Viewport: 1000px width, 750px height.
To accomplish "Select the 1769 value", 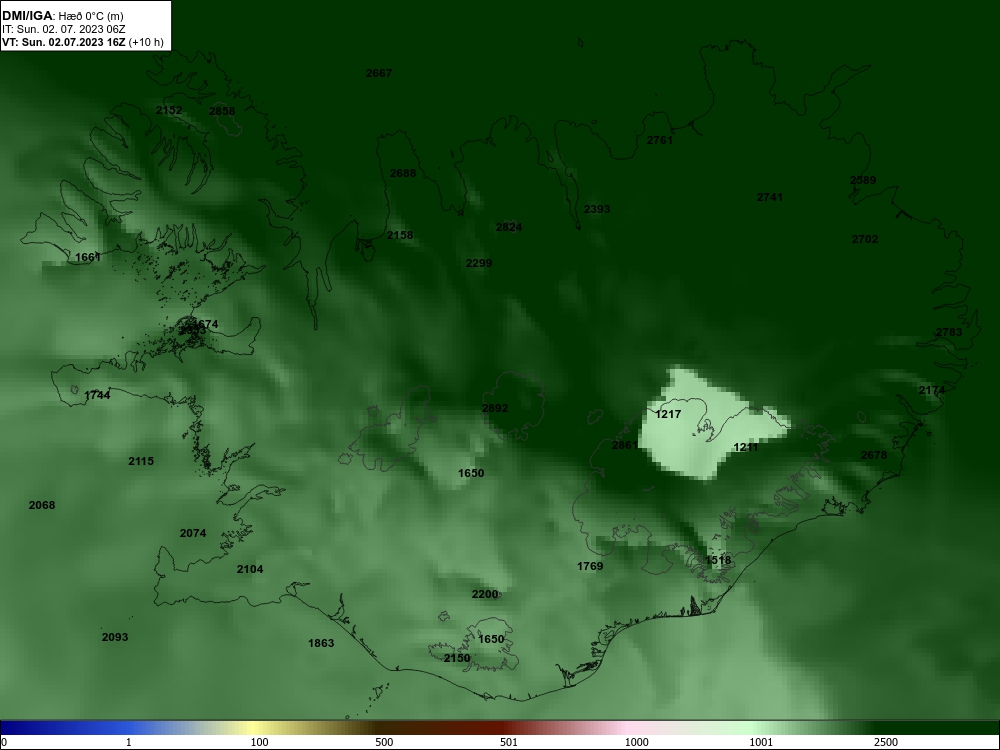I will 590,566.
